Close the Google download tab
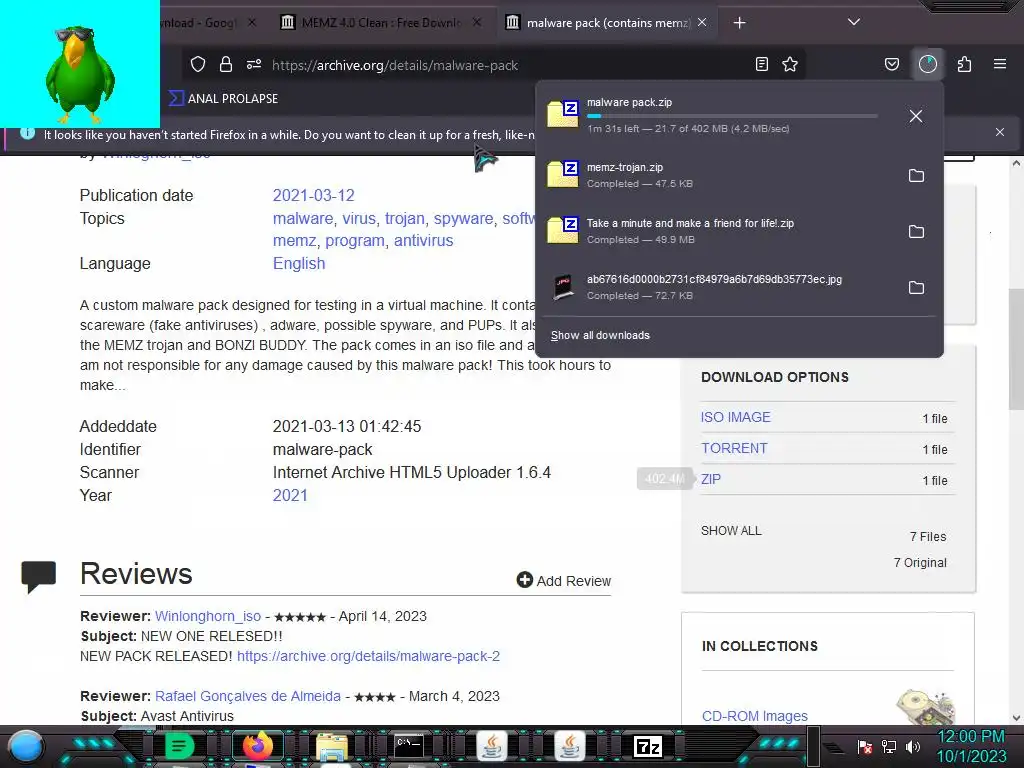Image resolution: width=1024 pixels, height=768 pixels. 252,22
